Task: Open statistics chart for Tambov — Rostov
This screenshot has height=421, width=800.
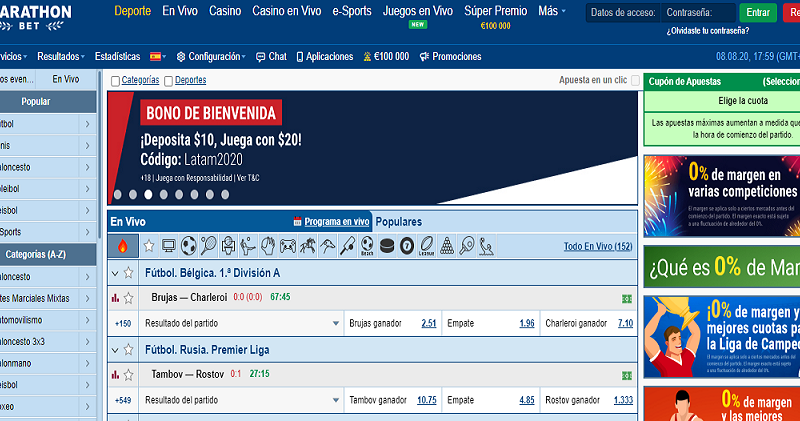Action: tap(115, 375)
